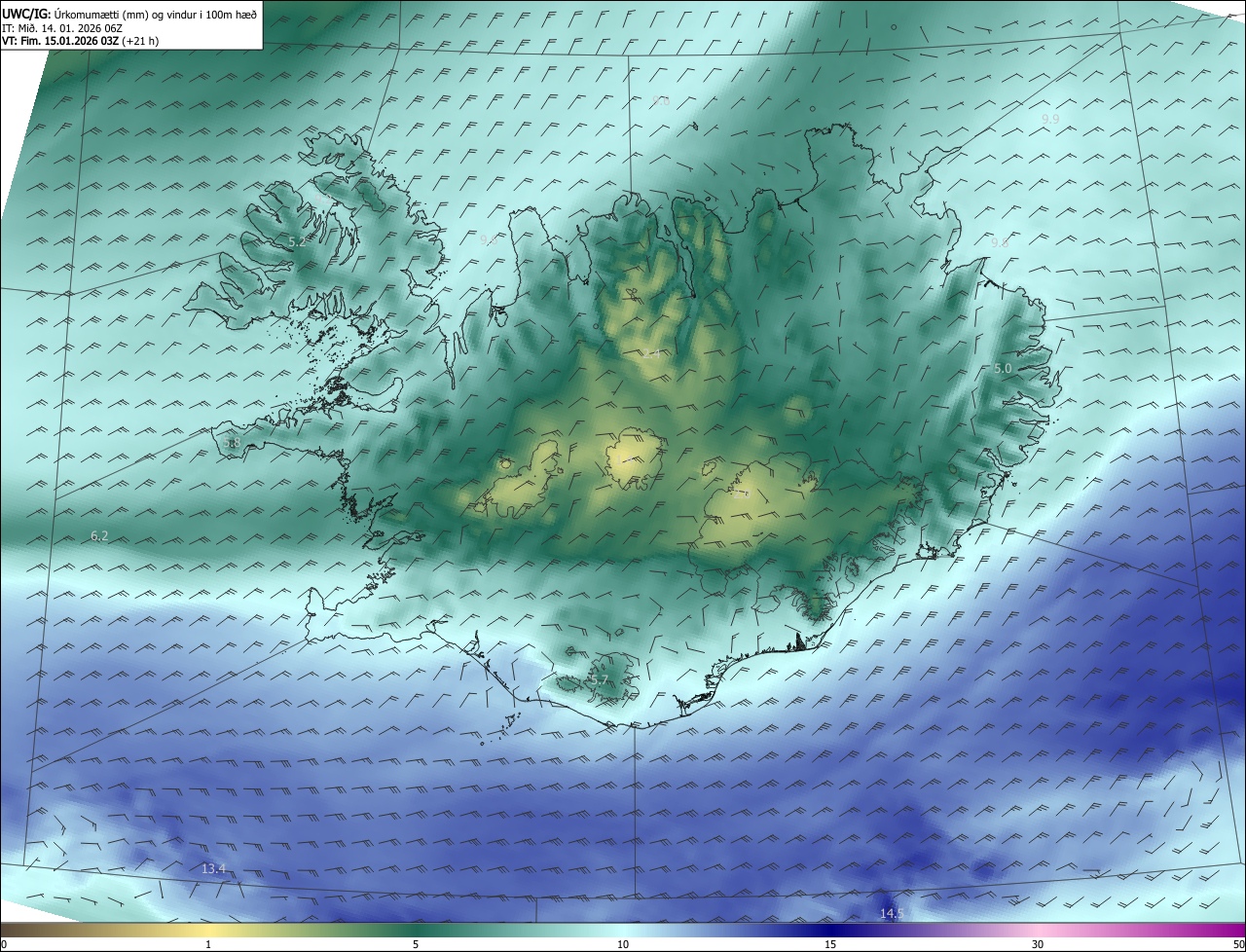The height and width of the screenshot is (952, 1246).
Task: Click the 'IT: Mið. 14. 01. 2026 06Z' line
Action: (60, 27)
